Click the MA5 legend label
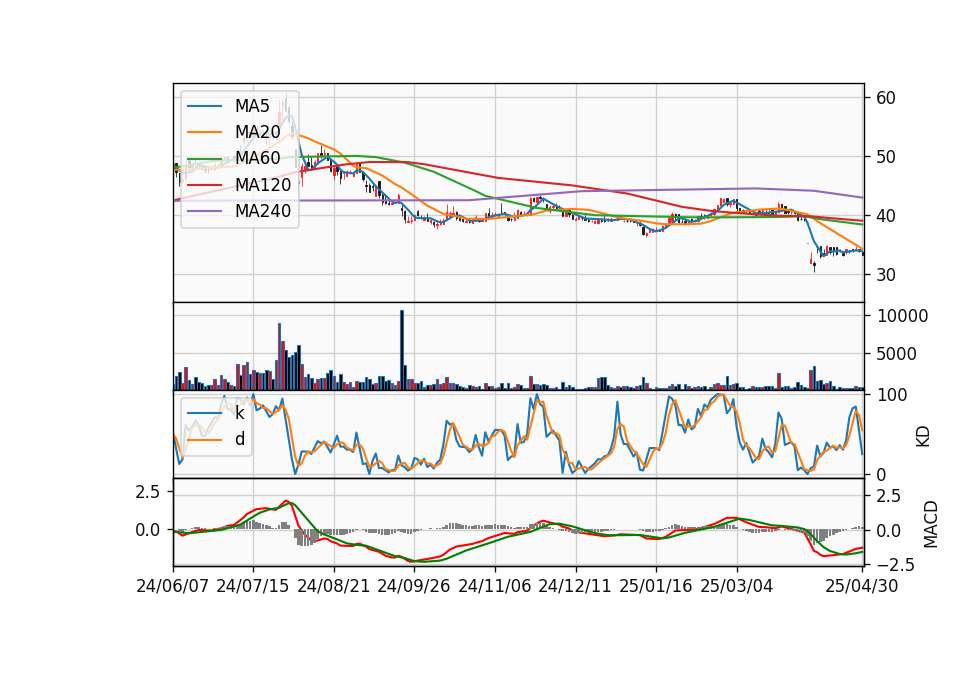The height and width of the screenshot is (690, 960). pyautogui.click(x=252, y=106)
